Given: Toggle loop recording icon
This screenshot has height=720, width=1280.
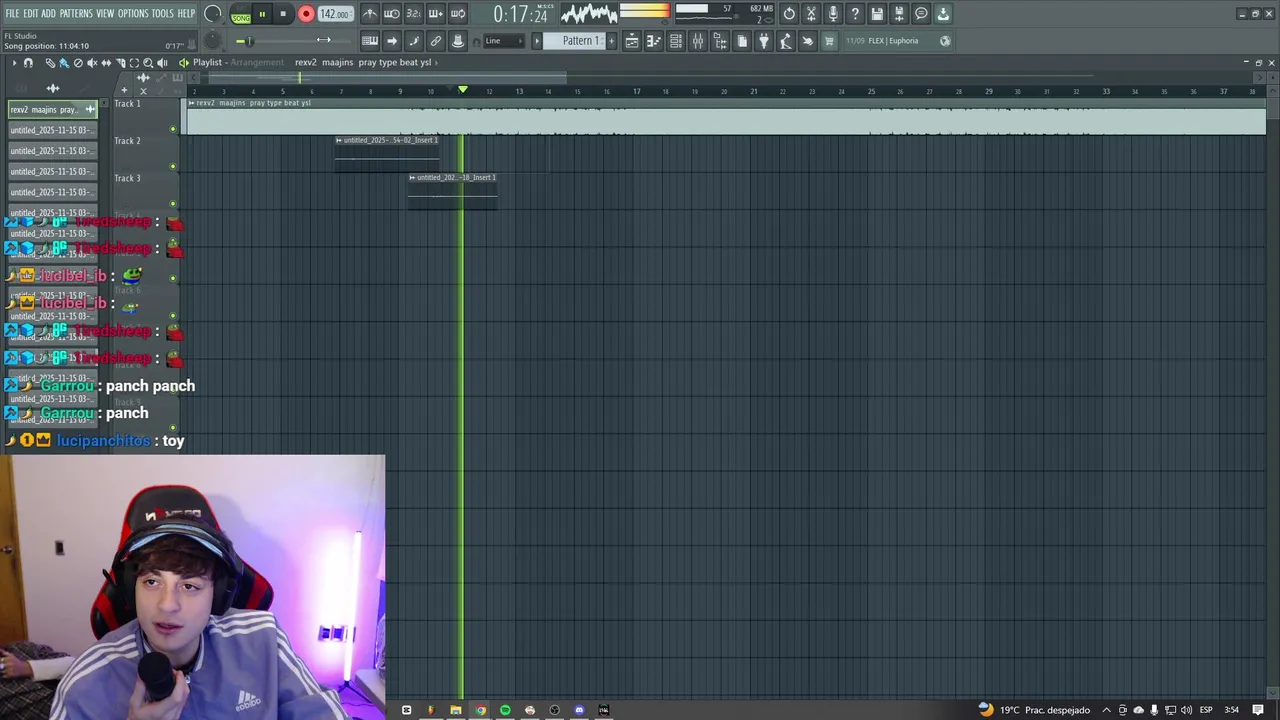Looking at the screenshot, I should point(458,14).
